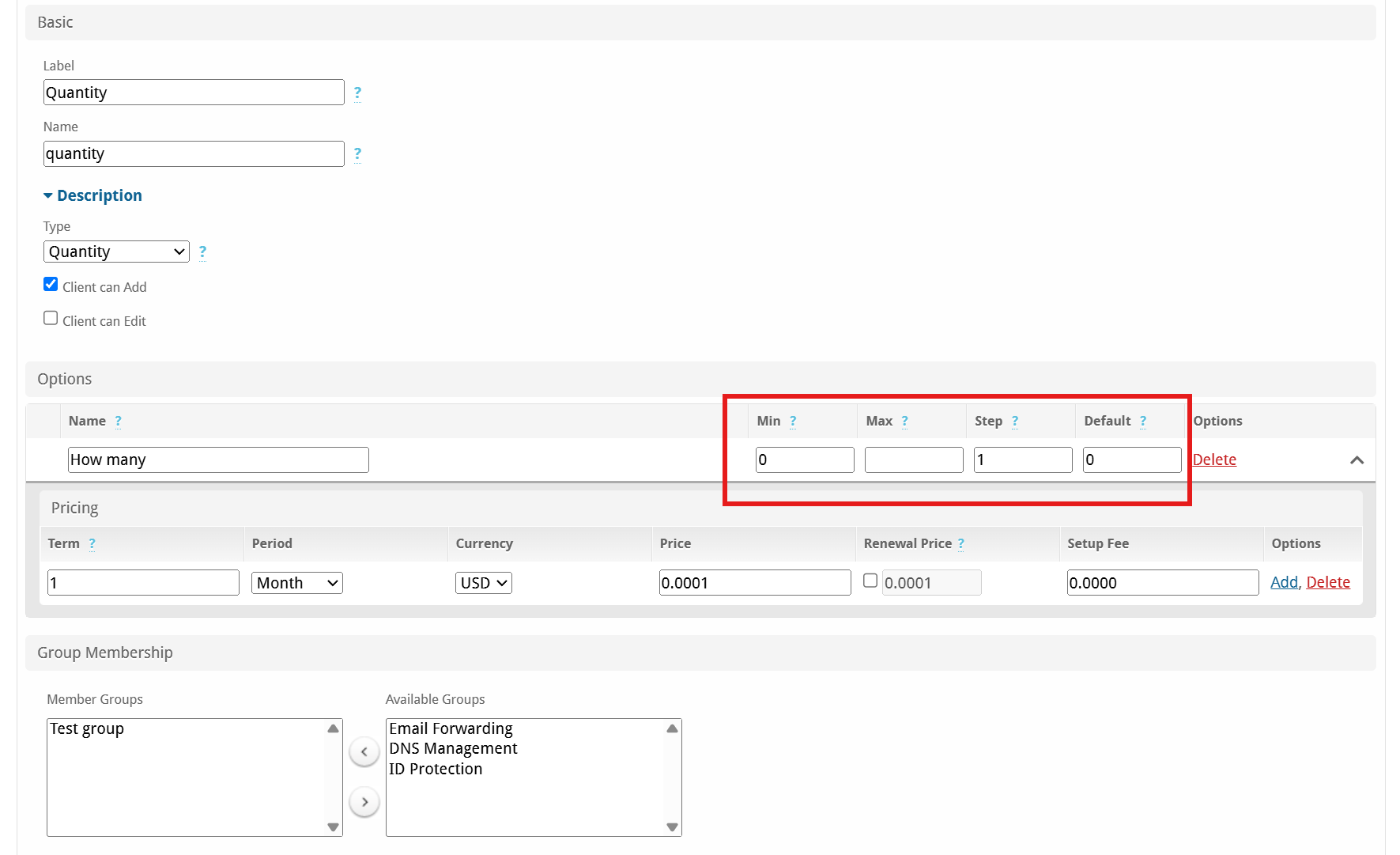
Task: Open the Period dropdown showing Month
Action: pos(296,583)
